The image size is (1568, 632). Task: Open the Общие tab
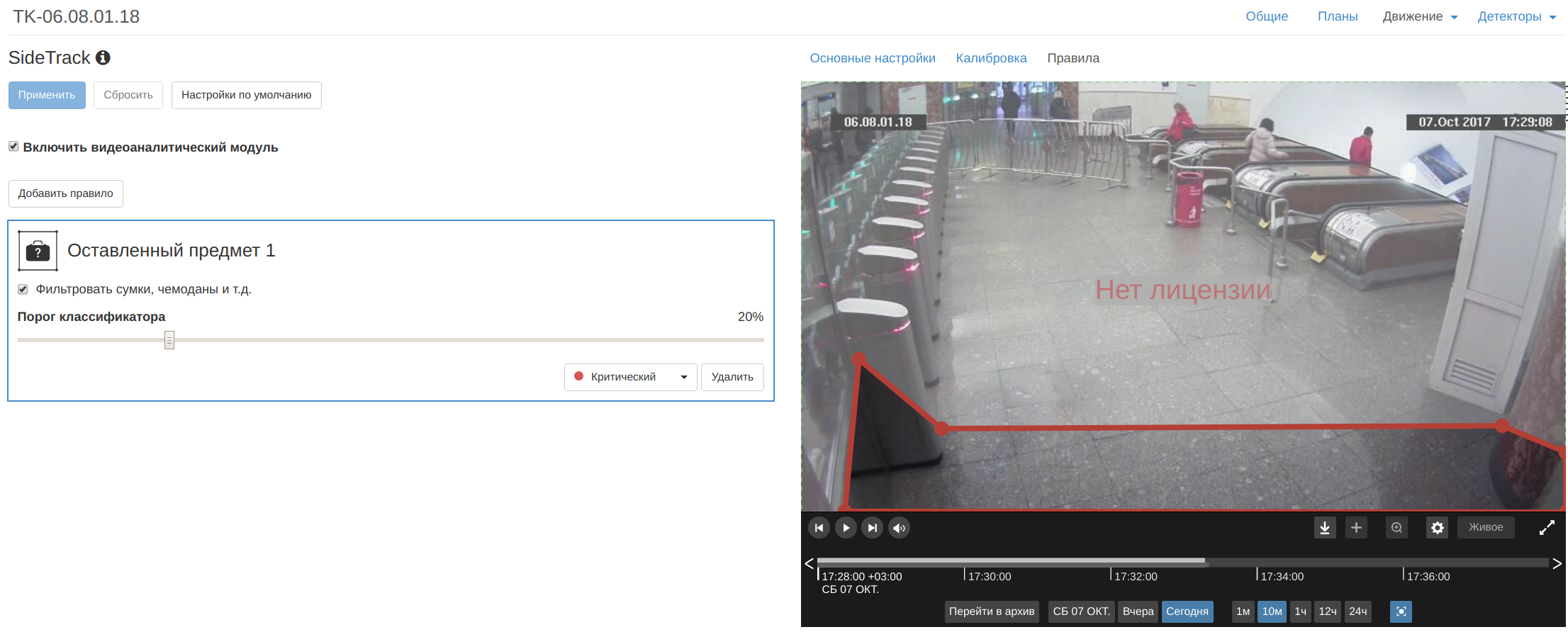coord(1267,16)
